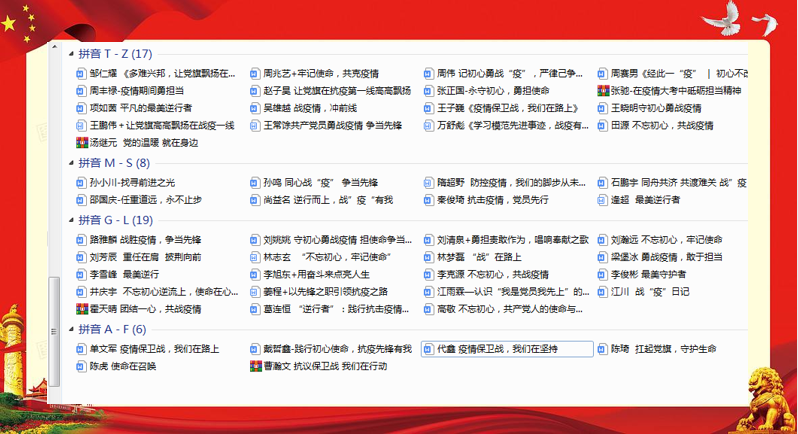Click the document icon for 单文军 file
798x434 pixels.
click(82, 349)
